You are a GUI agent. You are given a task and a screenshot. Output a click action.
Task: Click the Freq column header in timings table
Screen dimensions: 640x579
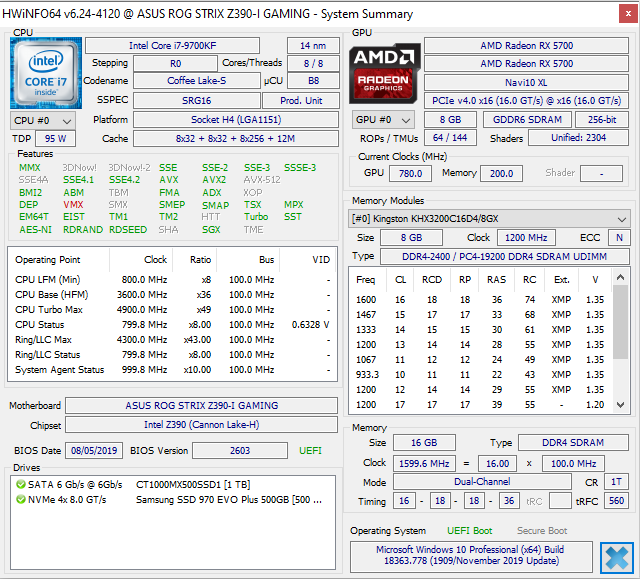365,280
